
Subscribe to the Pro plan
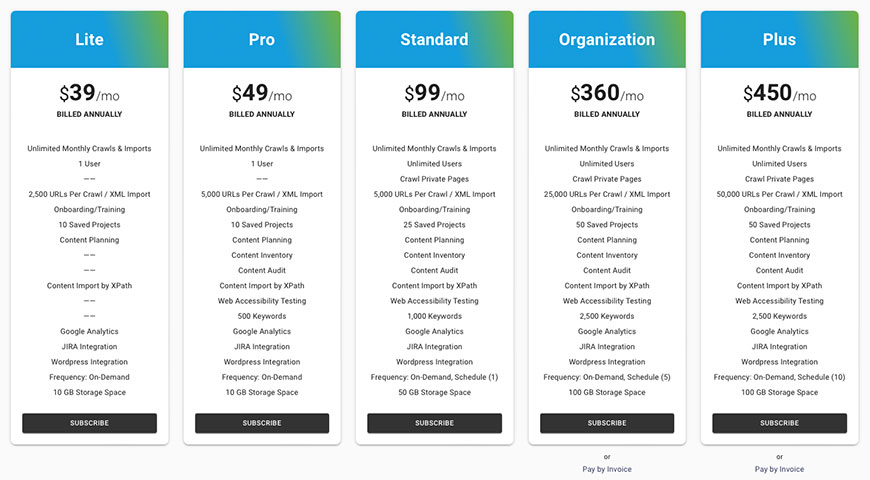262,423
